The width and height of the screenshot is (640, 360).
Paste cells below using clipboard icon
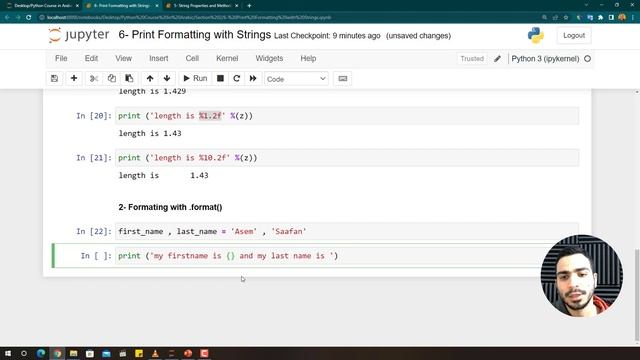pyautogui.click(x=129, y=78)
